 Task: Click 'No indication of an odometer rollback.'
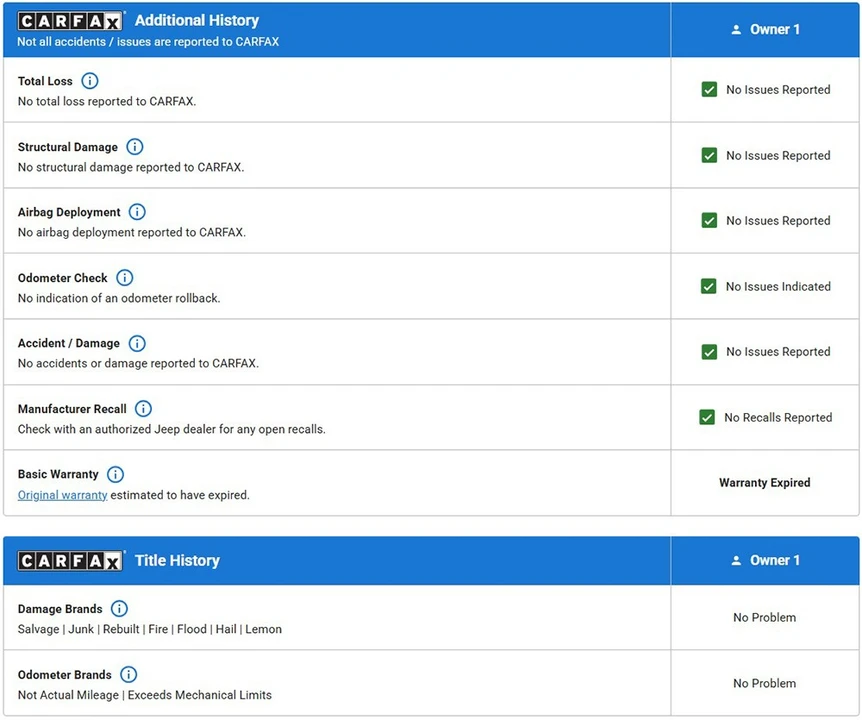(x=119, y=298)
